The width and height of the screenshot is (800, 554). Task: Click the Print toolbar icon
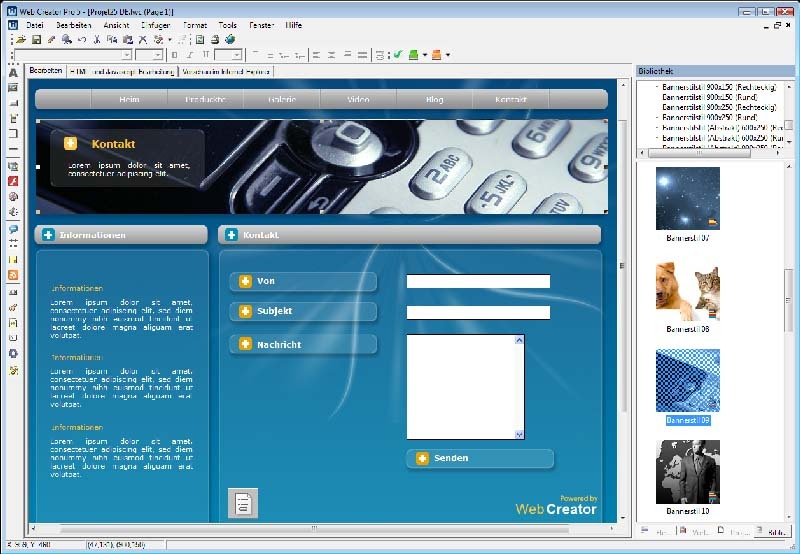215,39
